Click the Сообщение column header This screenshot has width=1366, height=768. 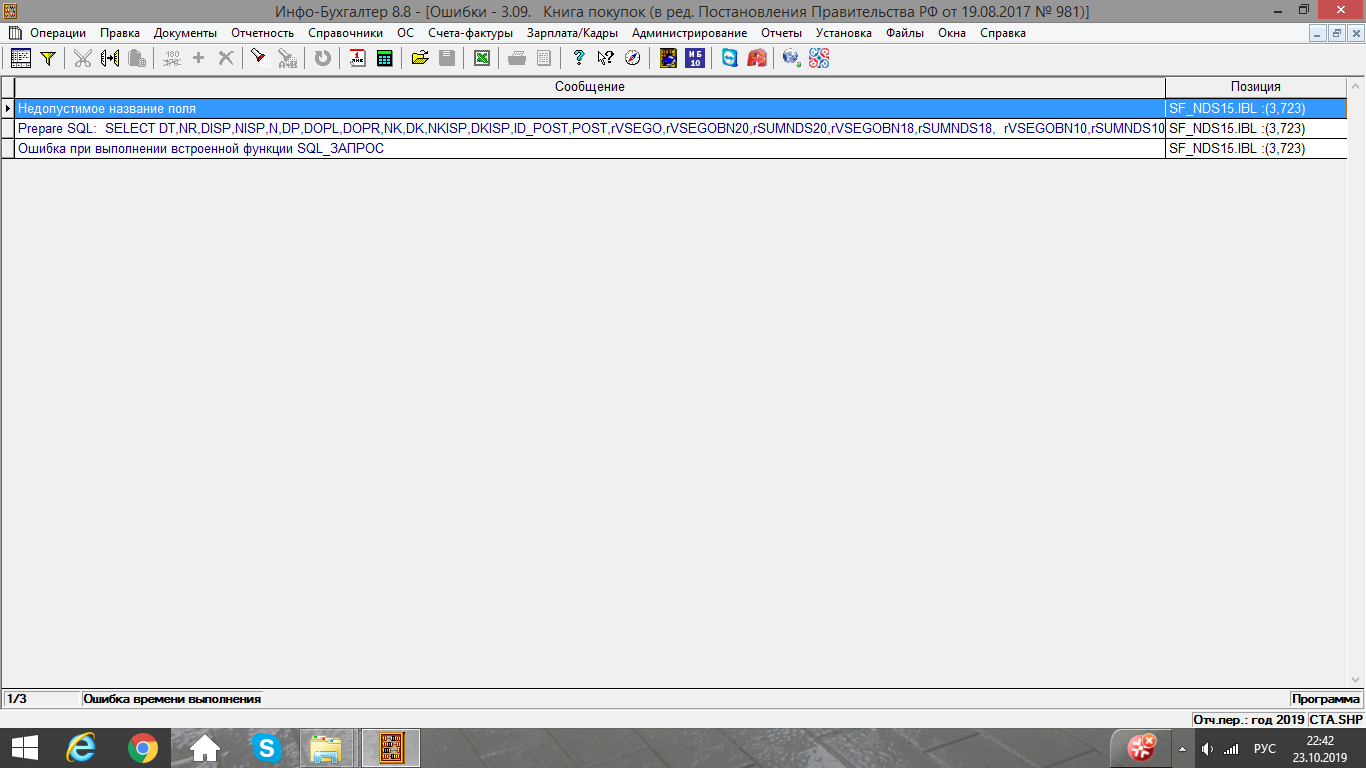point(590,87)
